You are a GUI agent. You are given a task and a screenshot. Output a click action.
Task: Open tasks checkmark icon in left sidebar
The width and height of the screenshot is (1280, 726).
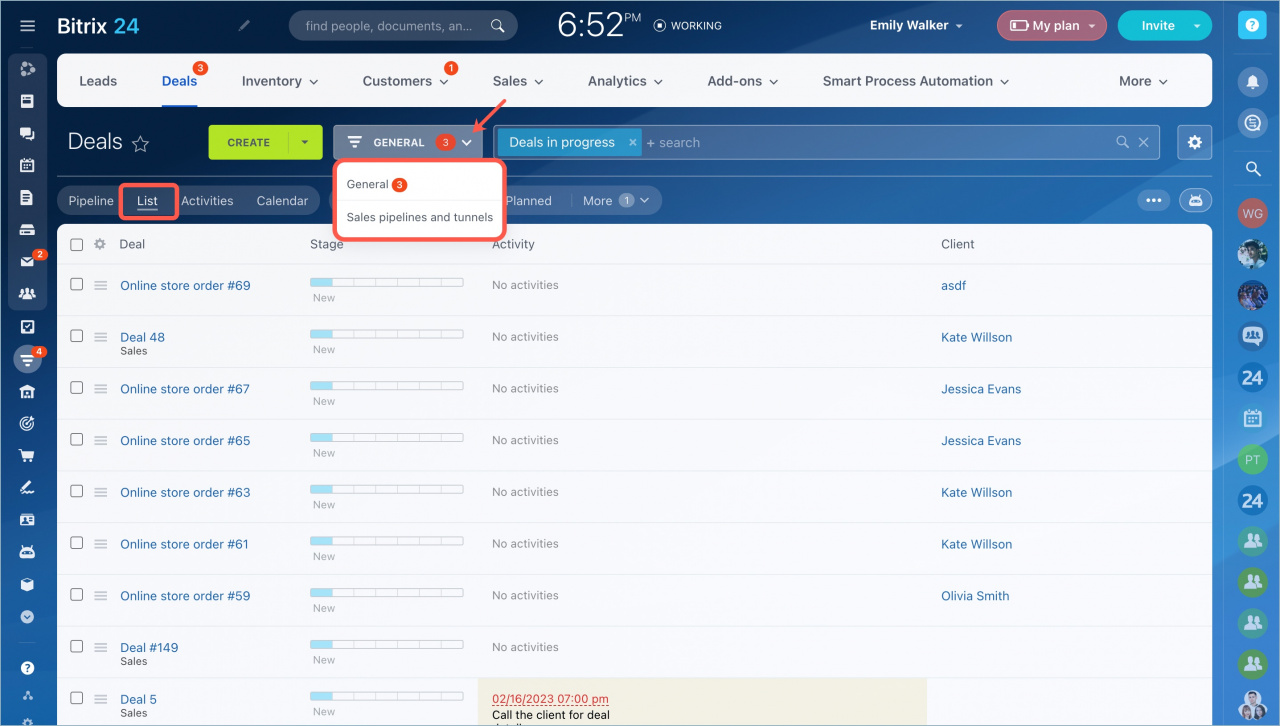[27, 327]
